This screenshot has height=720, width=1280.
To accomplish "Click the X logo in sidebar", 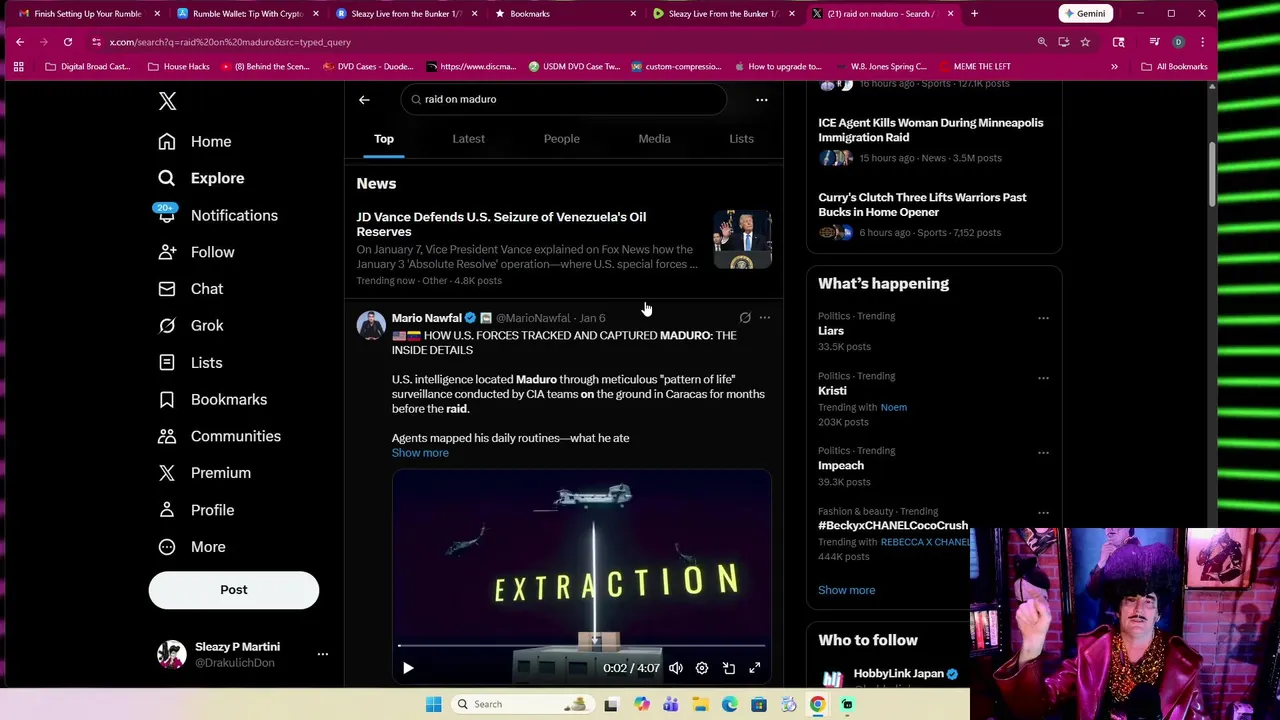I will (167, 101).
